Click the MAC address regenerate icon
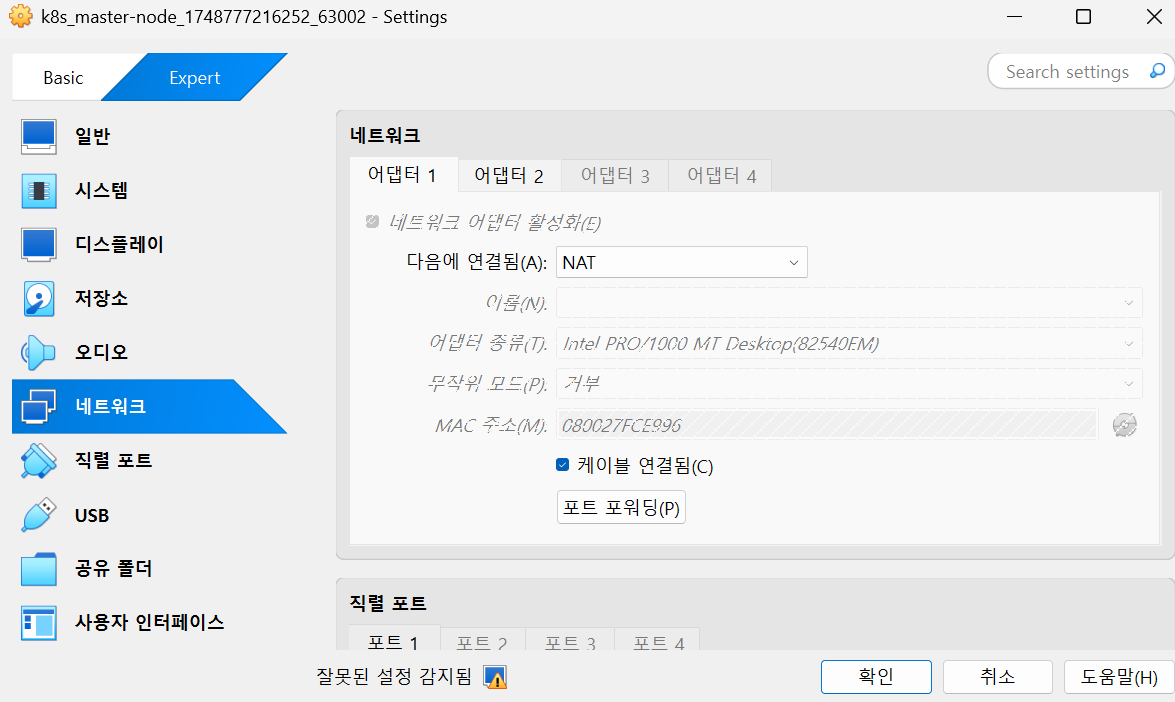Image resolution: width=1175 pixels, height=702 pixels. coord(1124,425)
